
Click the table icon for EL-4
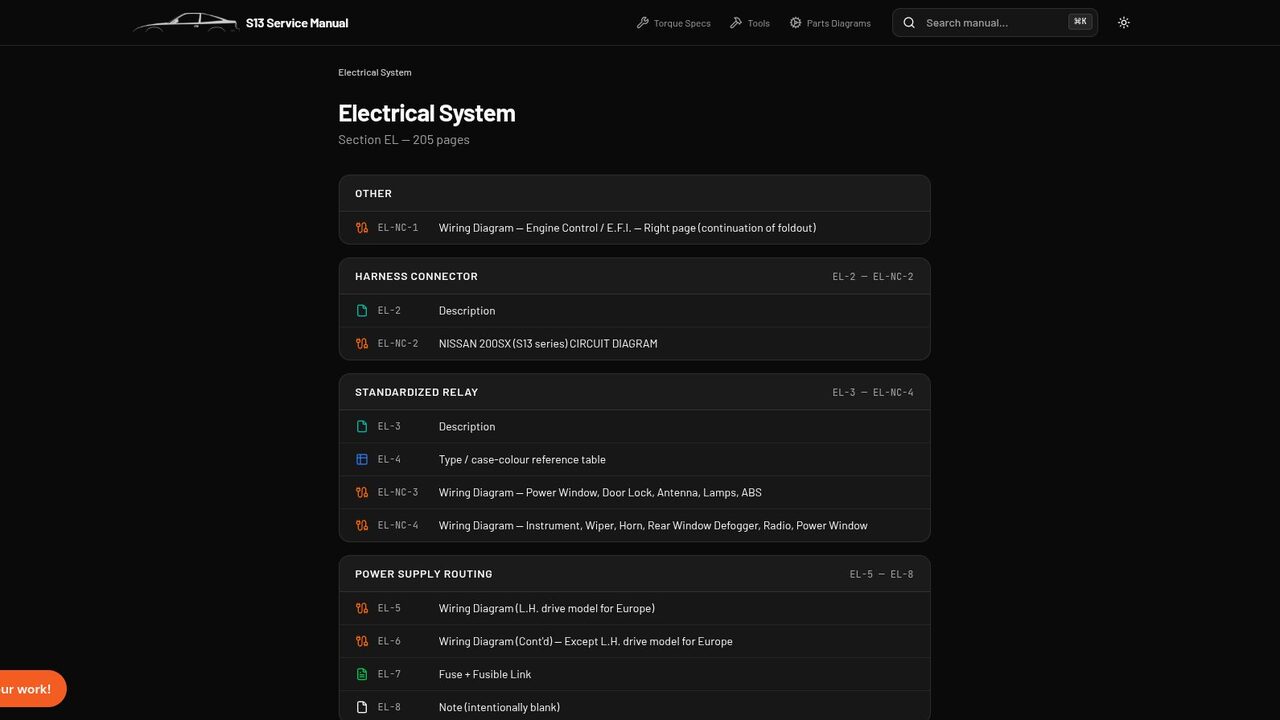point(362,460)
